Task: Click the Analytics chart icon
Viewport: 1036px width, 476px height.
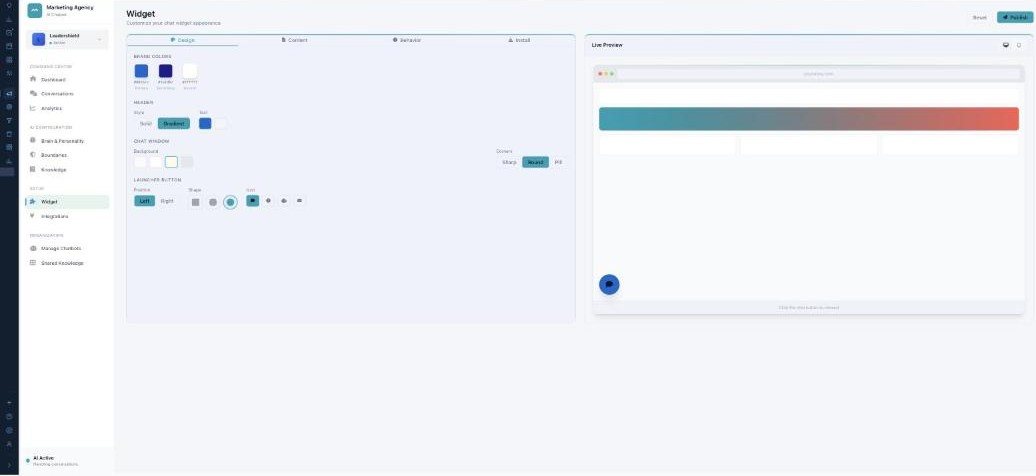Action: [x=33, y=108]
